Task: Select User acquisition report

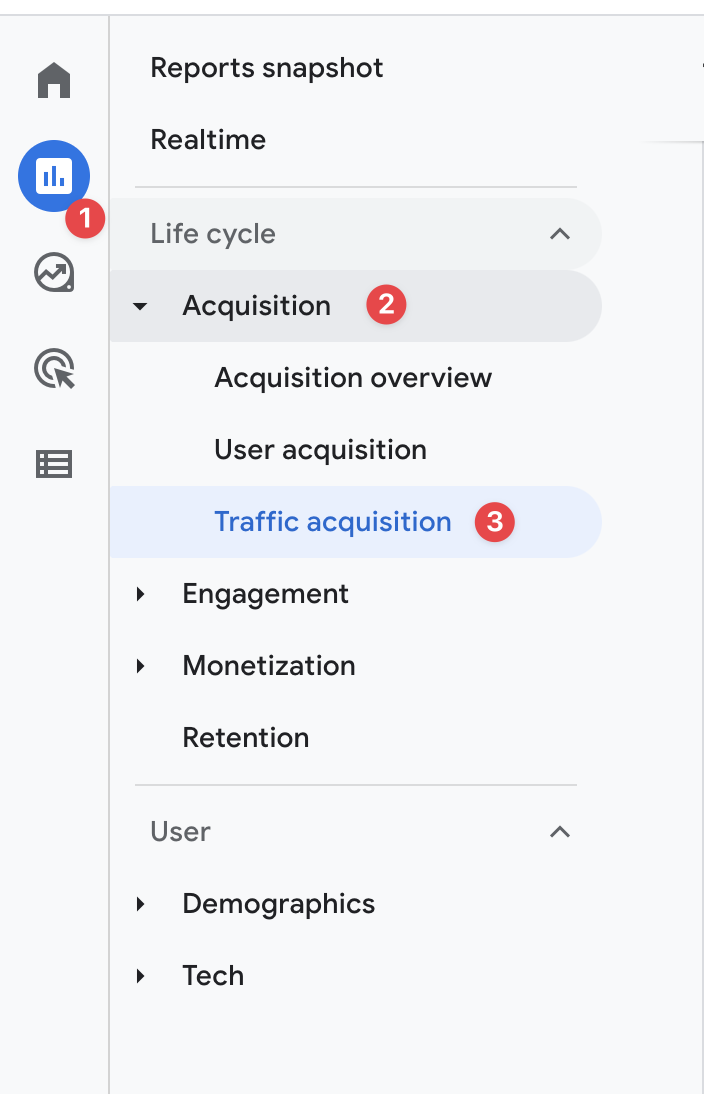Action: (x=320, y=450)
